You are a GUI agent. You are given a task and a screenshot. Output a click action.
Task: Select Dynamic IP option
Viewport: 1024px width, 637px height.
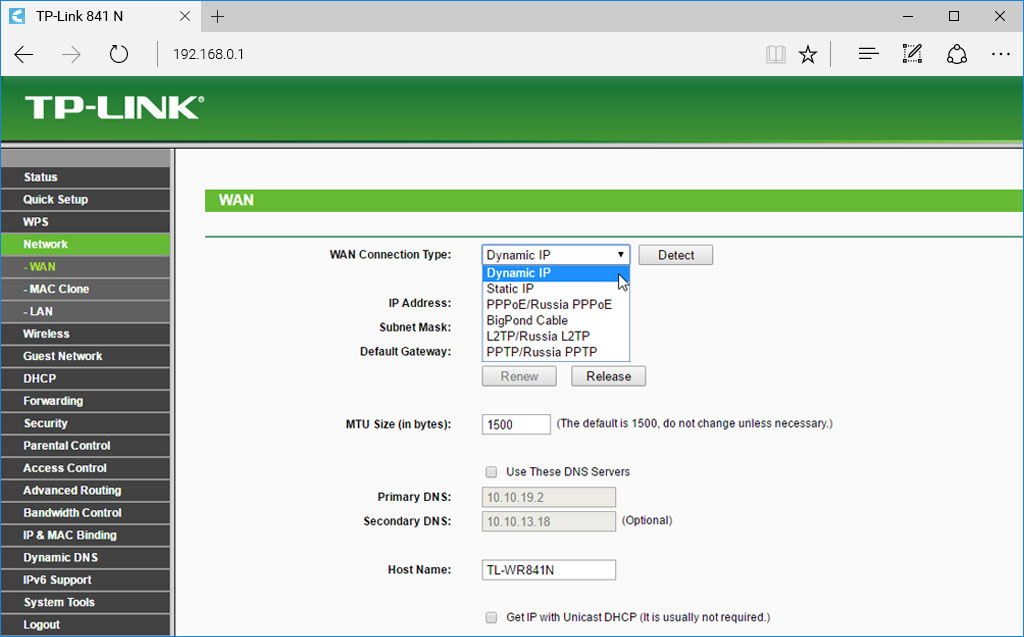click(556, 273)
